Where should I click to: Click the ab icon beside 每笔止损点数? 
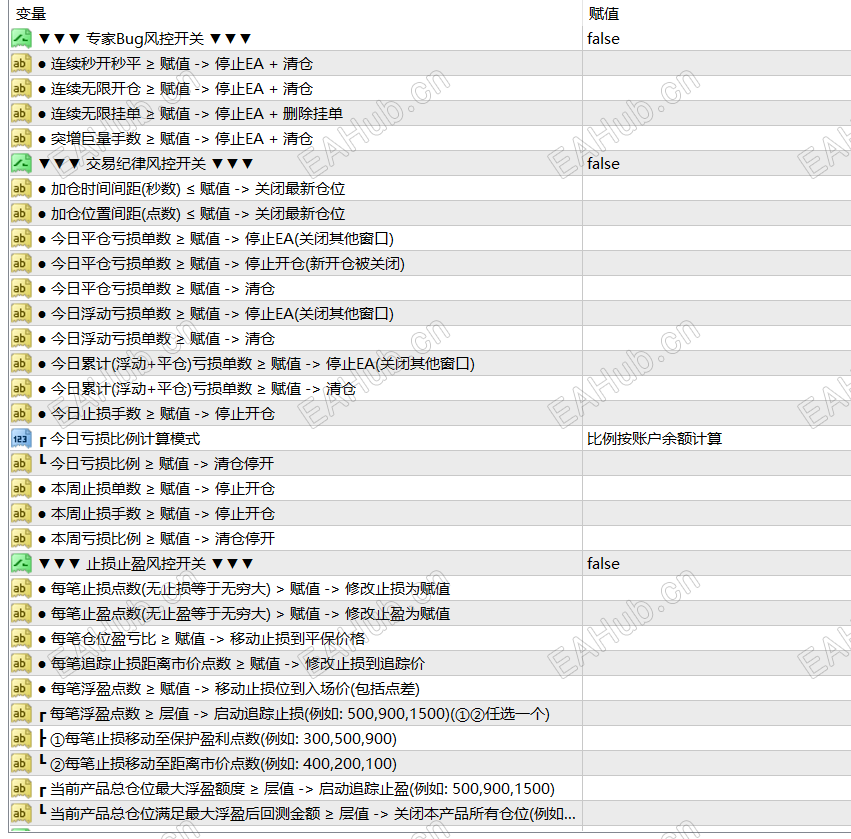click(21, 588)
